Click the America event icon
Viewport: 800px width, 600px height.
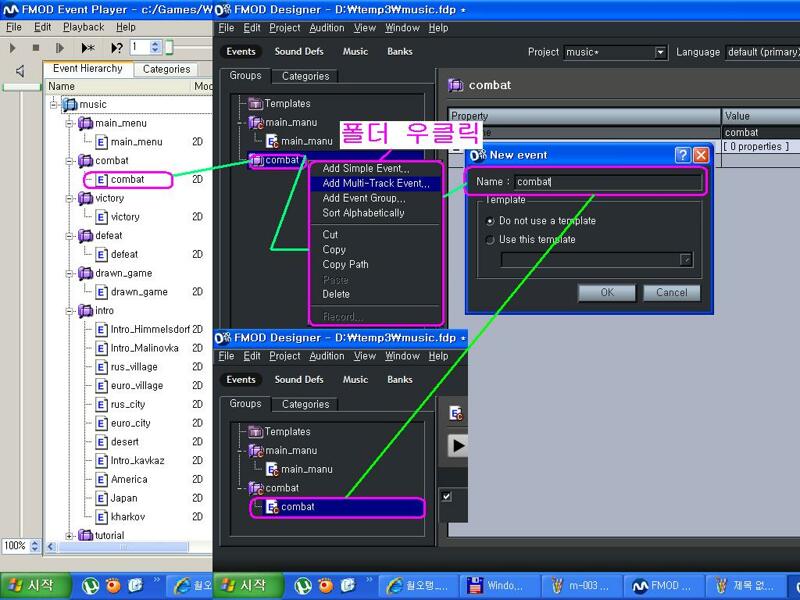[x=102, y=480]
